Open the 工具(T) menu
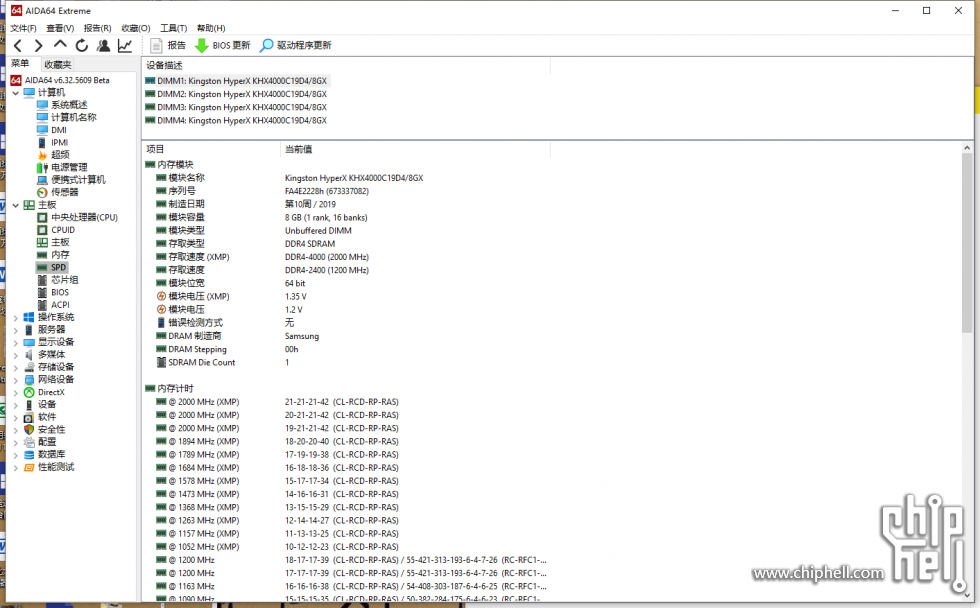The height and width of the screenshot is (608, 980). pyautogui.click(x=174, y=28)
